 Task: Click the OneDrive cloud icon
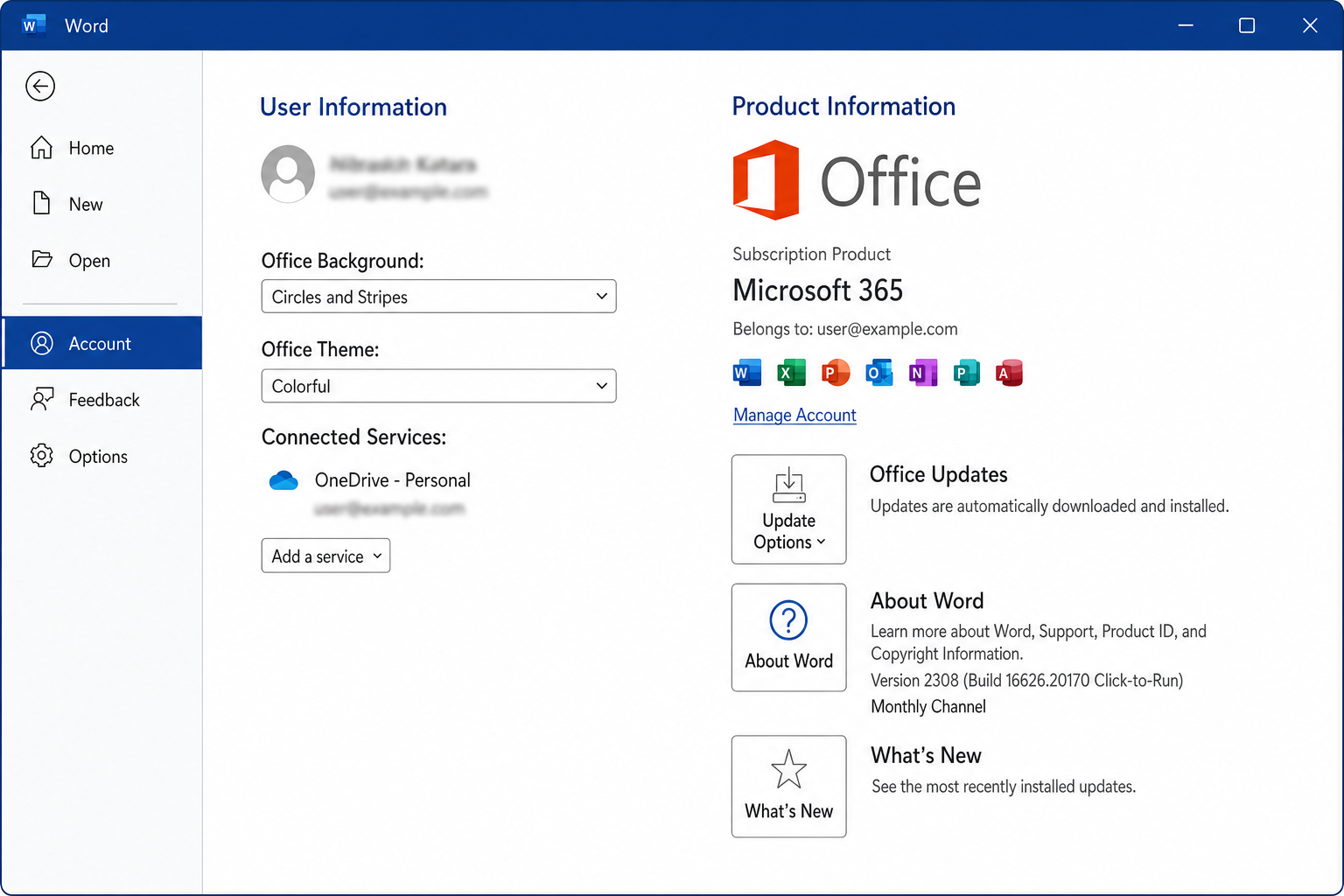283,480
